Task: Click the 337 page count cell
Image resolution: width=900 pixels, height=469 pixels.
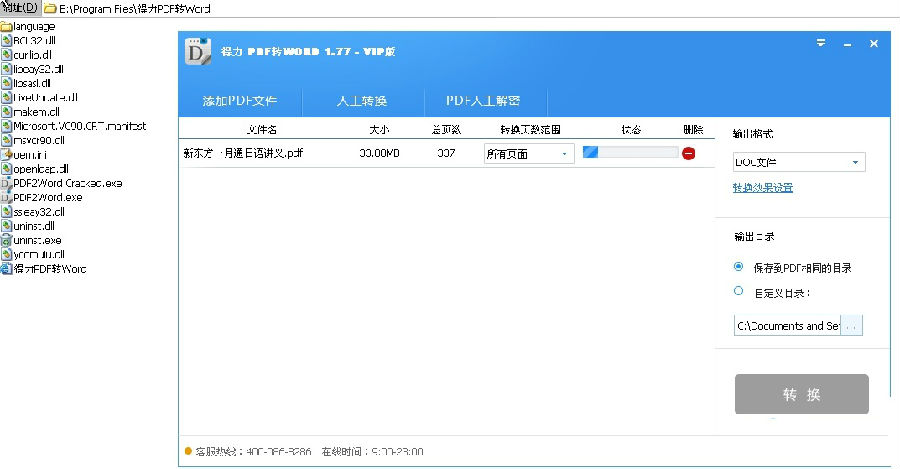Action: (x=446, y=153)
